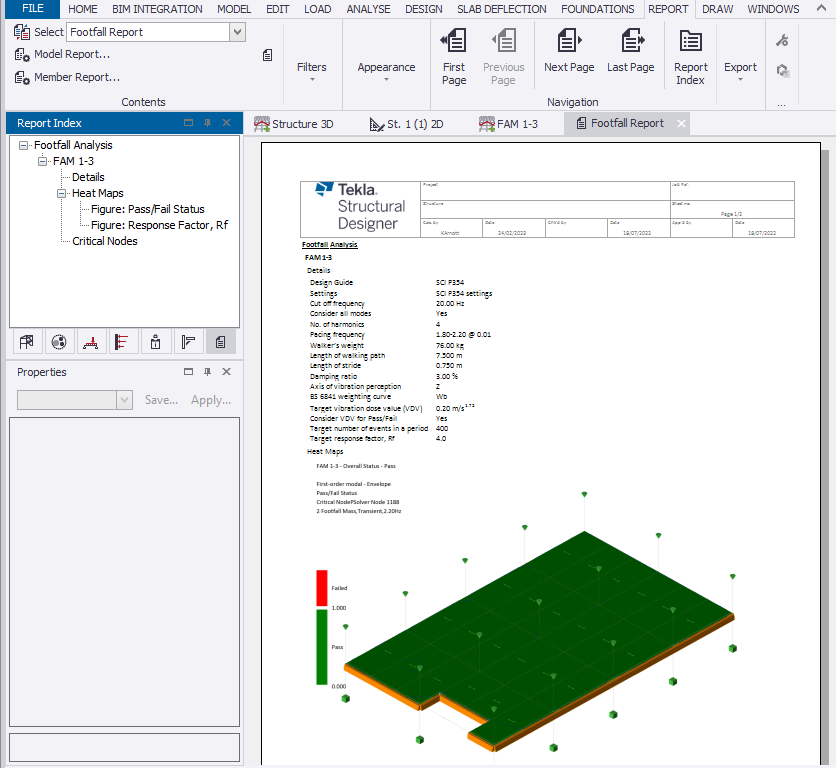Click the wrench settings icon right of Export

[x=781, y=40]
